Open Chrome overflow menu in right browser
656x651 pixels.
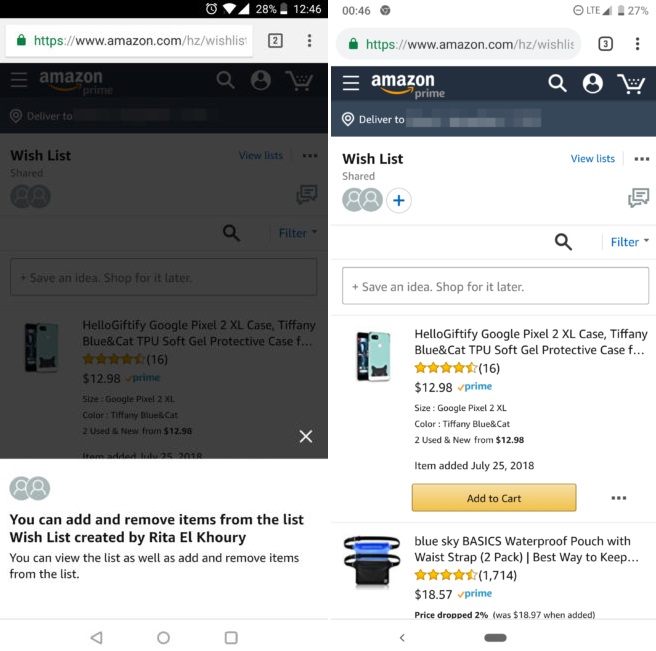637,44
